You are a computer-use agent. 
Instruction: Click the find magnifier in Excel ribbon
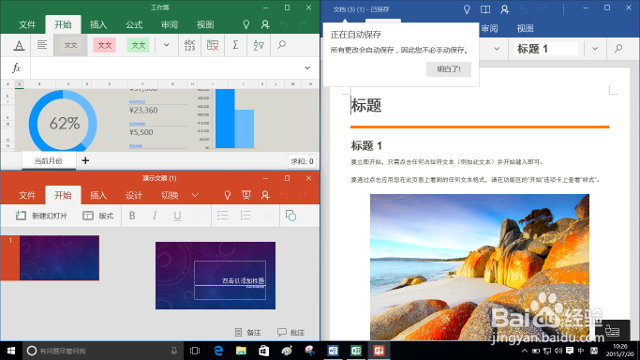[x=282, y=44]
